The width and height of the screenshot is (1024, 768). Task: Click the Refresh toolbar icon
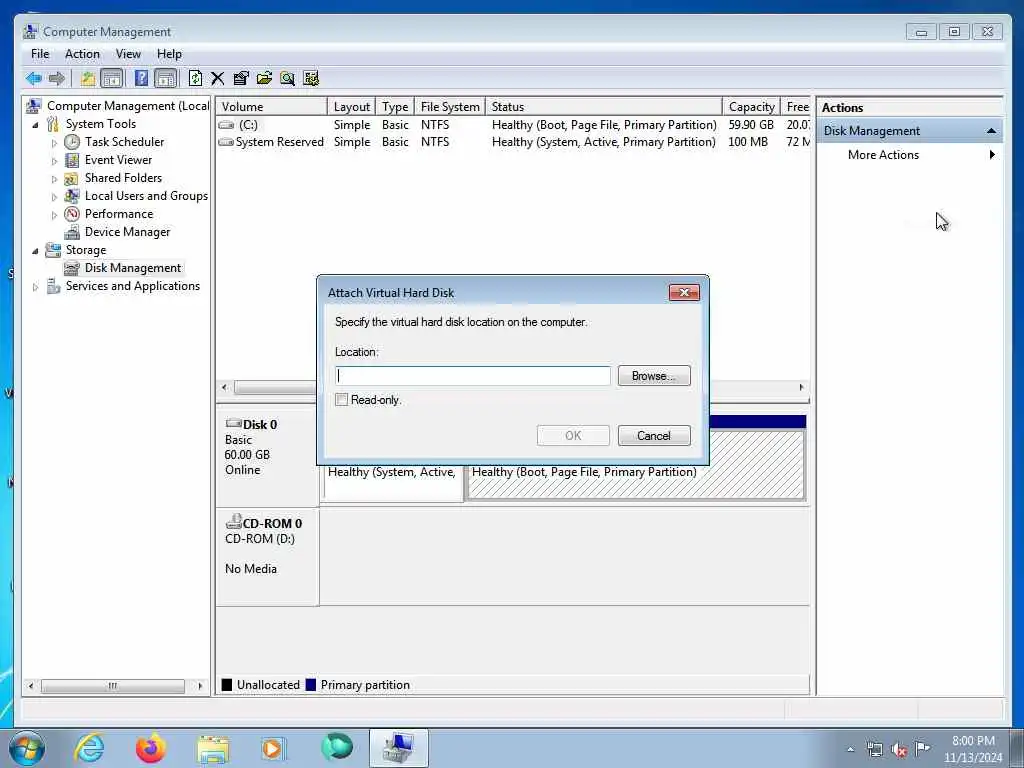tap(195, 78)
